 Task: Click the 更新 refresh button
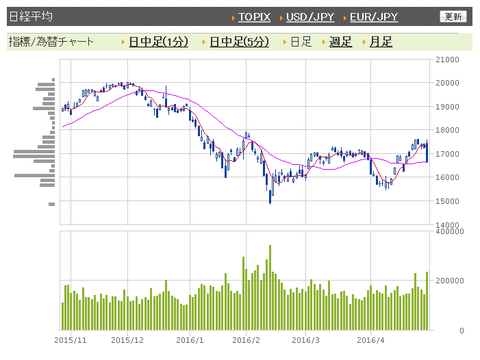pos(453,16)
